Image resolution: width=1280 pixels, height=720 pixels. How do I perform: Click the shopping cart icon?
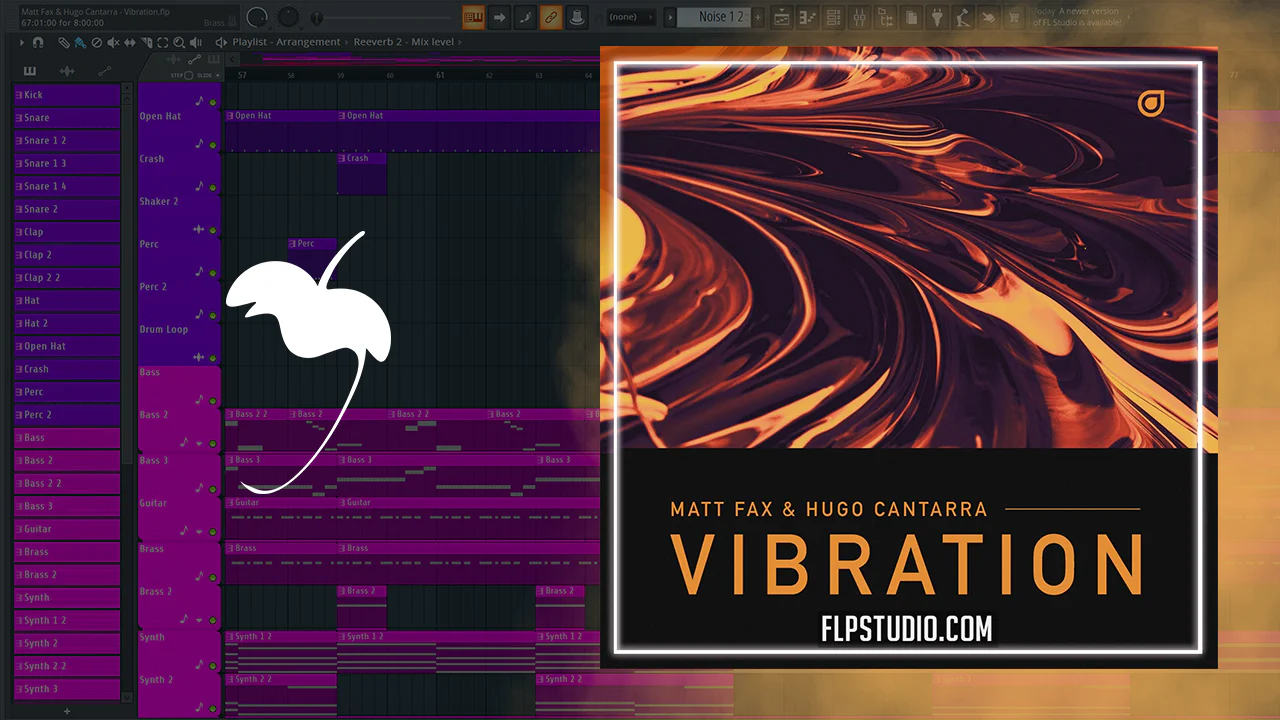1013,17
